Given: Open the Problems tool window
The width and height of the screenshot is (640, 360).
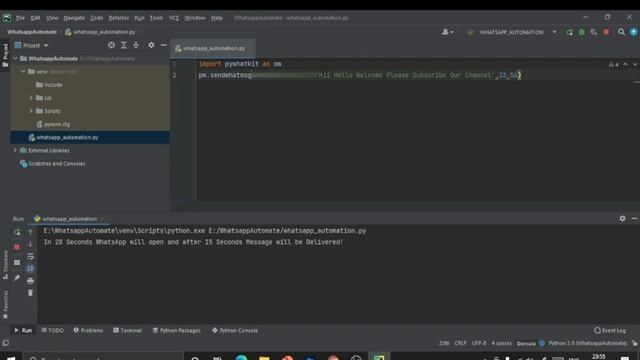Looking at the screenshot, I should pos(88,331).
